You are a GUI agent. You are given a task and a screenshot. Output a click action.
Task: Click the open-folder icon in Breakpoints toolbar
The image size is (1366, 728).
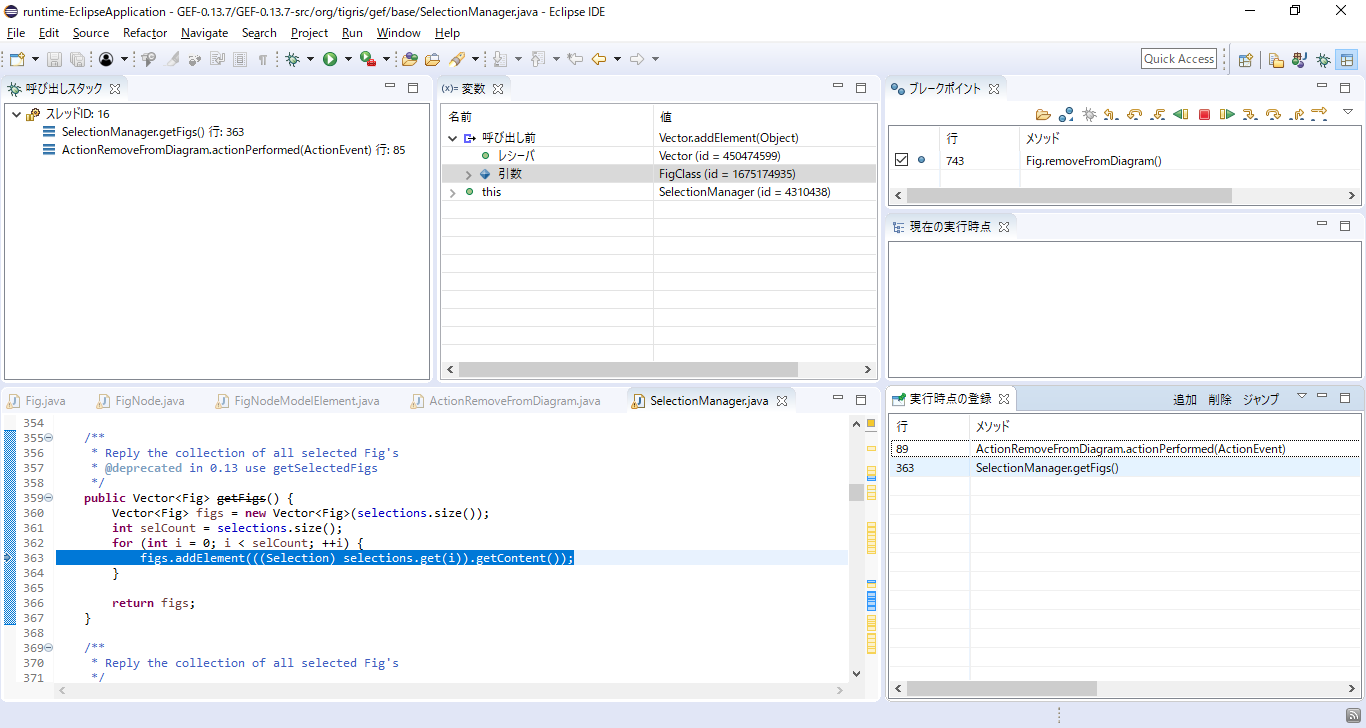pos(1043,114)
